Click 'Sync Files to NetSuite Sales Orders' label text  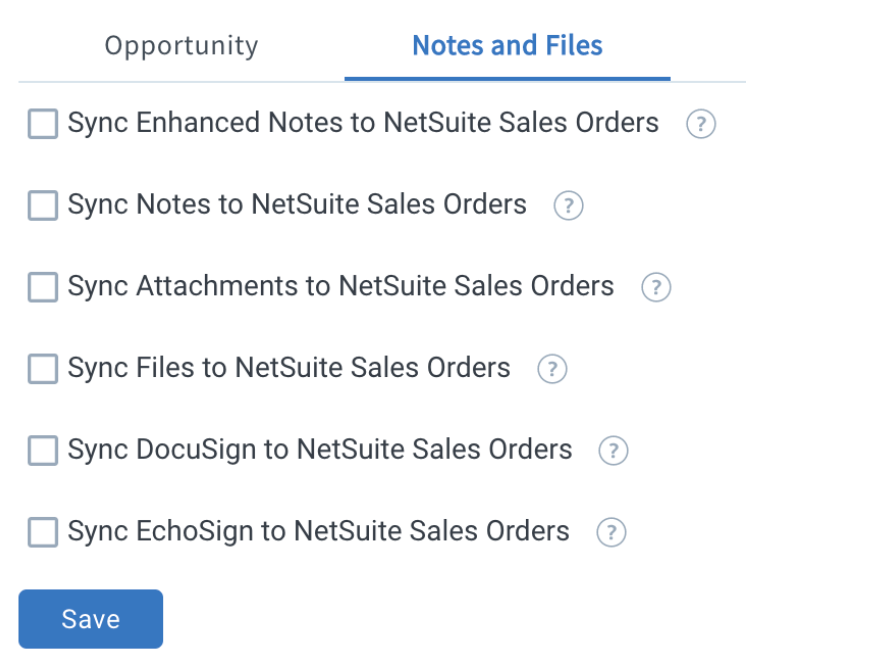point(289,368)
